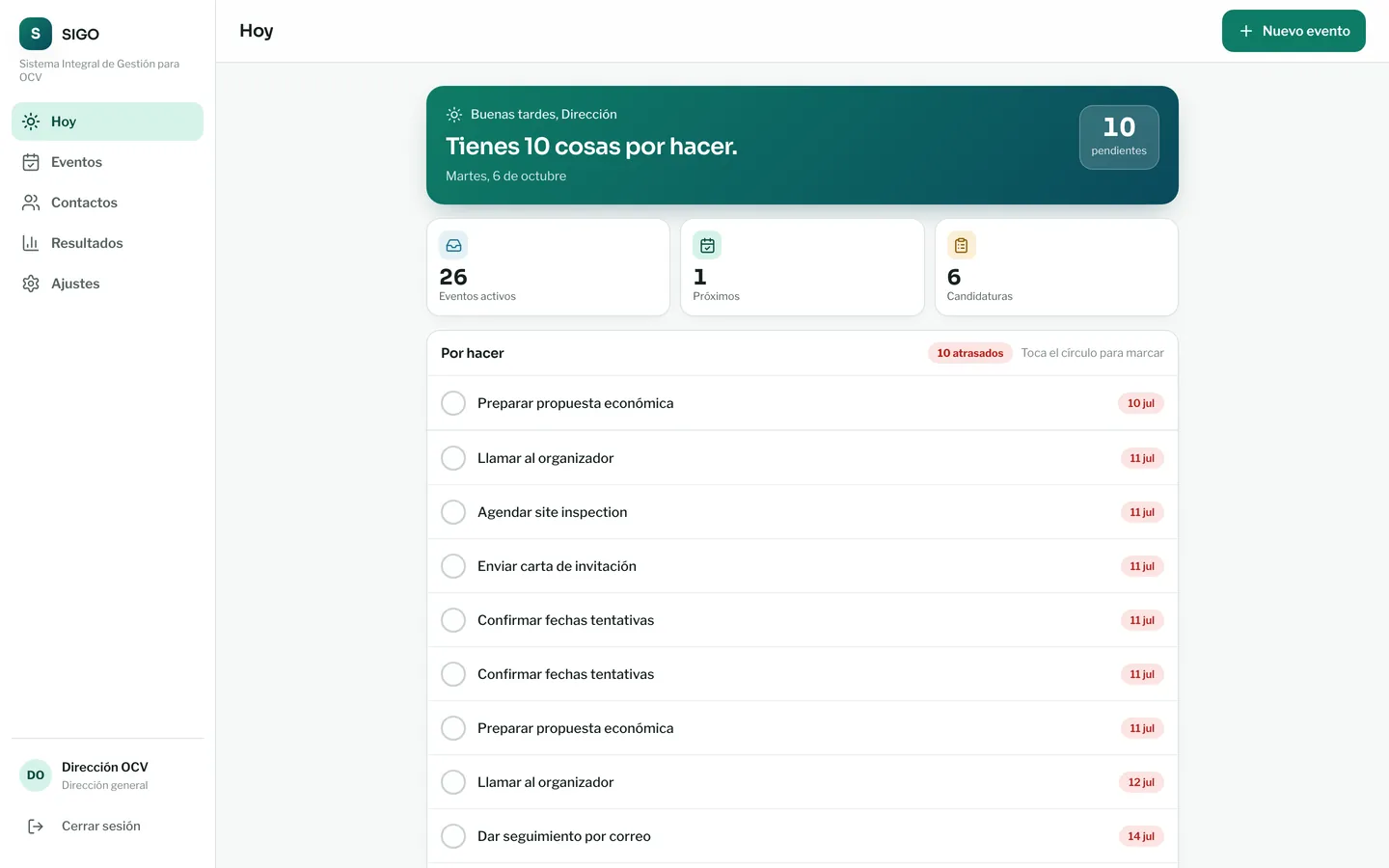
Task: Click the gear icon beside Ajustes
Action: [31, 284]
